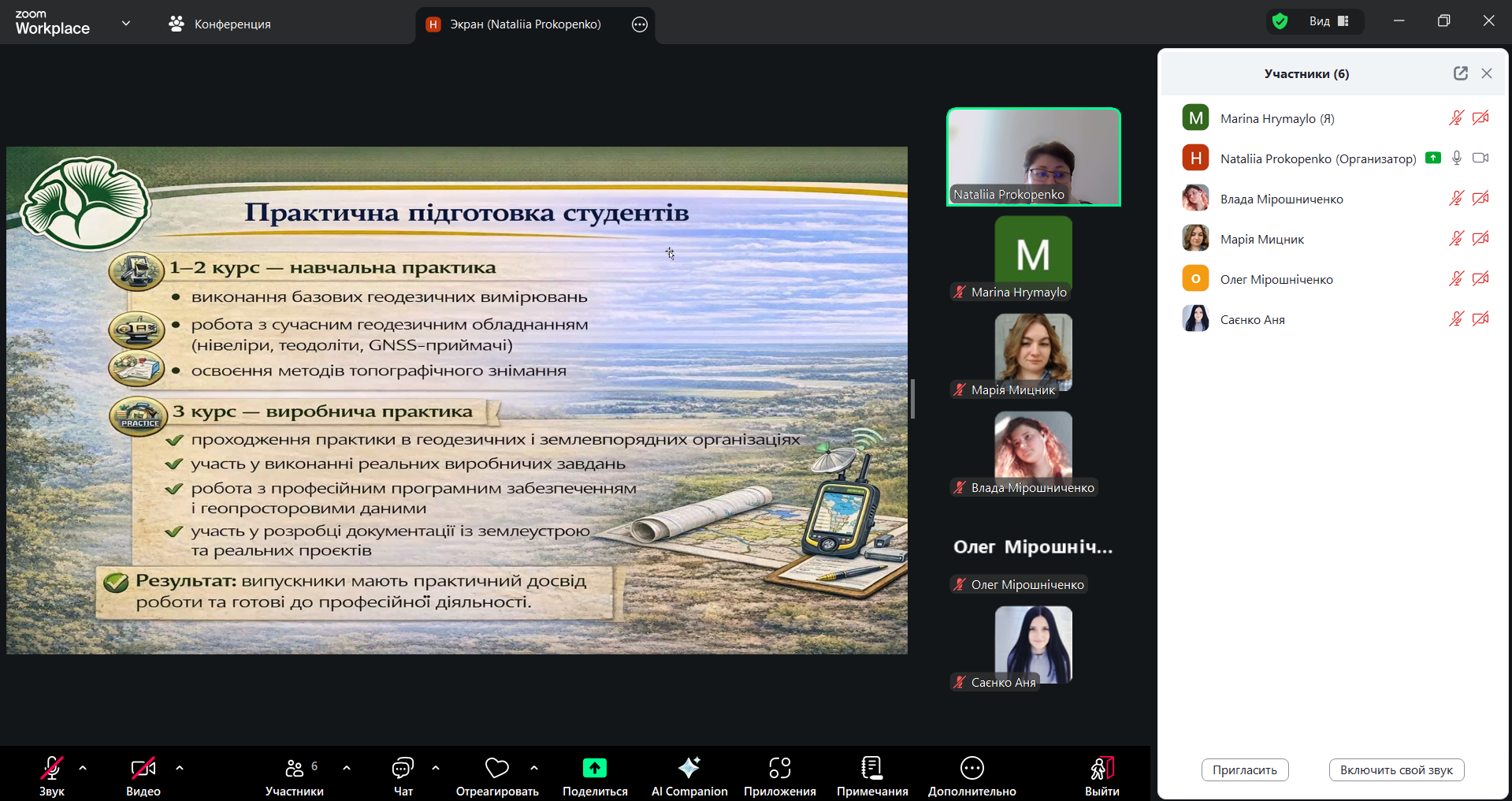Viewport: 1512px width, 801px height.
Task: Switch to the Conference tab
Action: tap(220, 24)
